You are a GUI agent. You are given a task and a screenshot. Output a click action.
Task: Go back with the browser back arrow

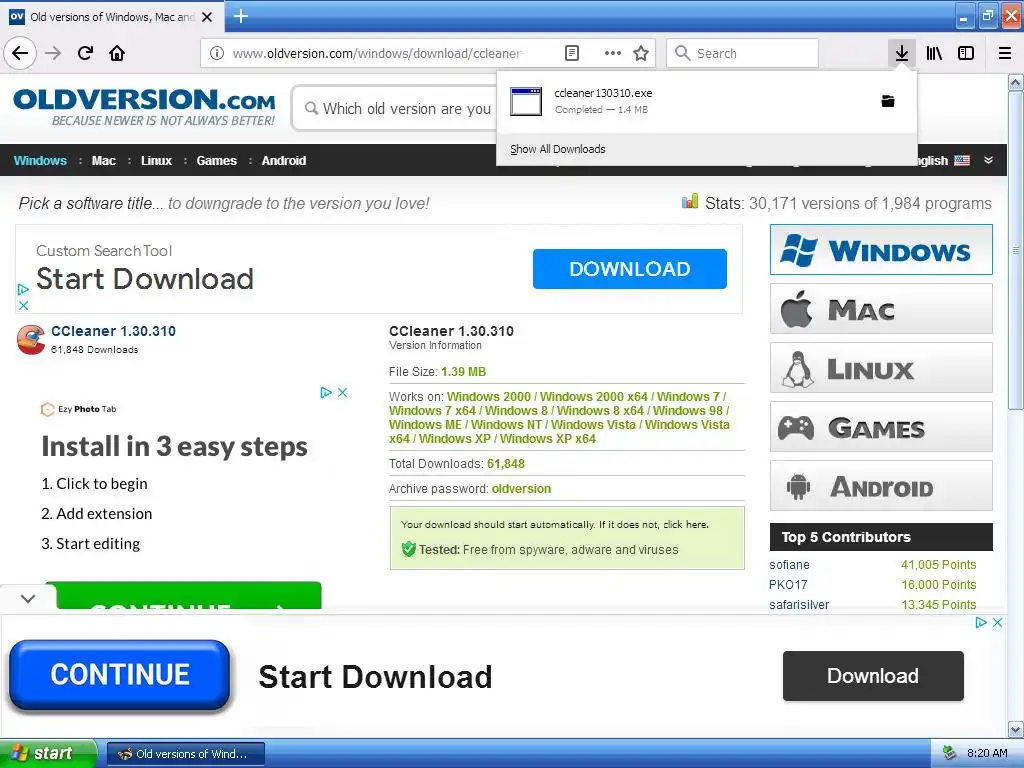pos(20,53)
